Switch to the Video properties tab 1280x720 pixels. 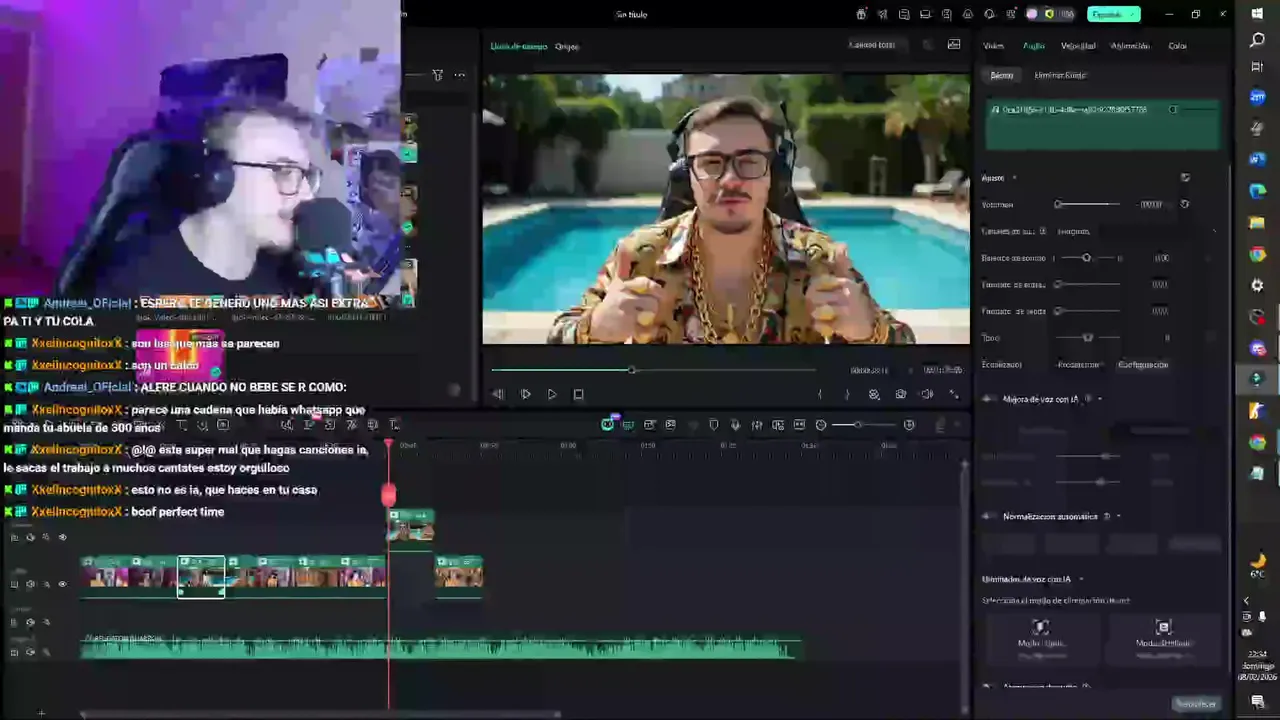(x=993, y=46)
